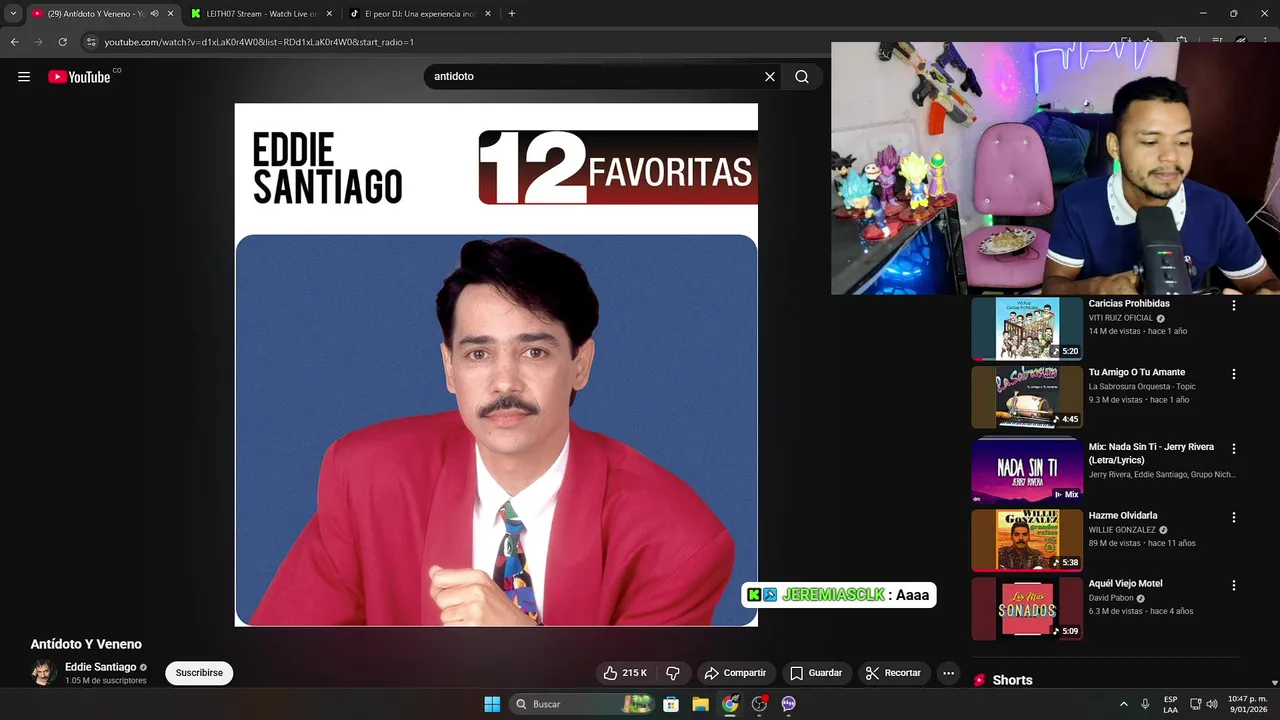The image size is (1280, 720).
Task: Click microphone icon in system tray
Action: [1145, 704]
